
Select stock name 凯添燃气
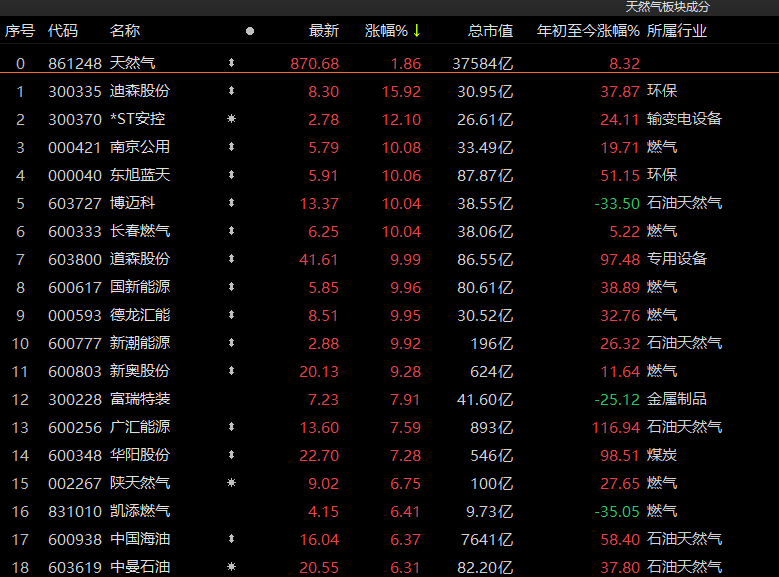coord(140,511)
